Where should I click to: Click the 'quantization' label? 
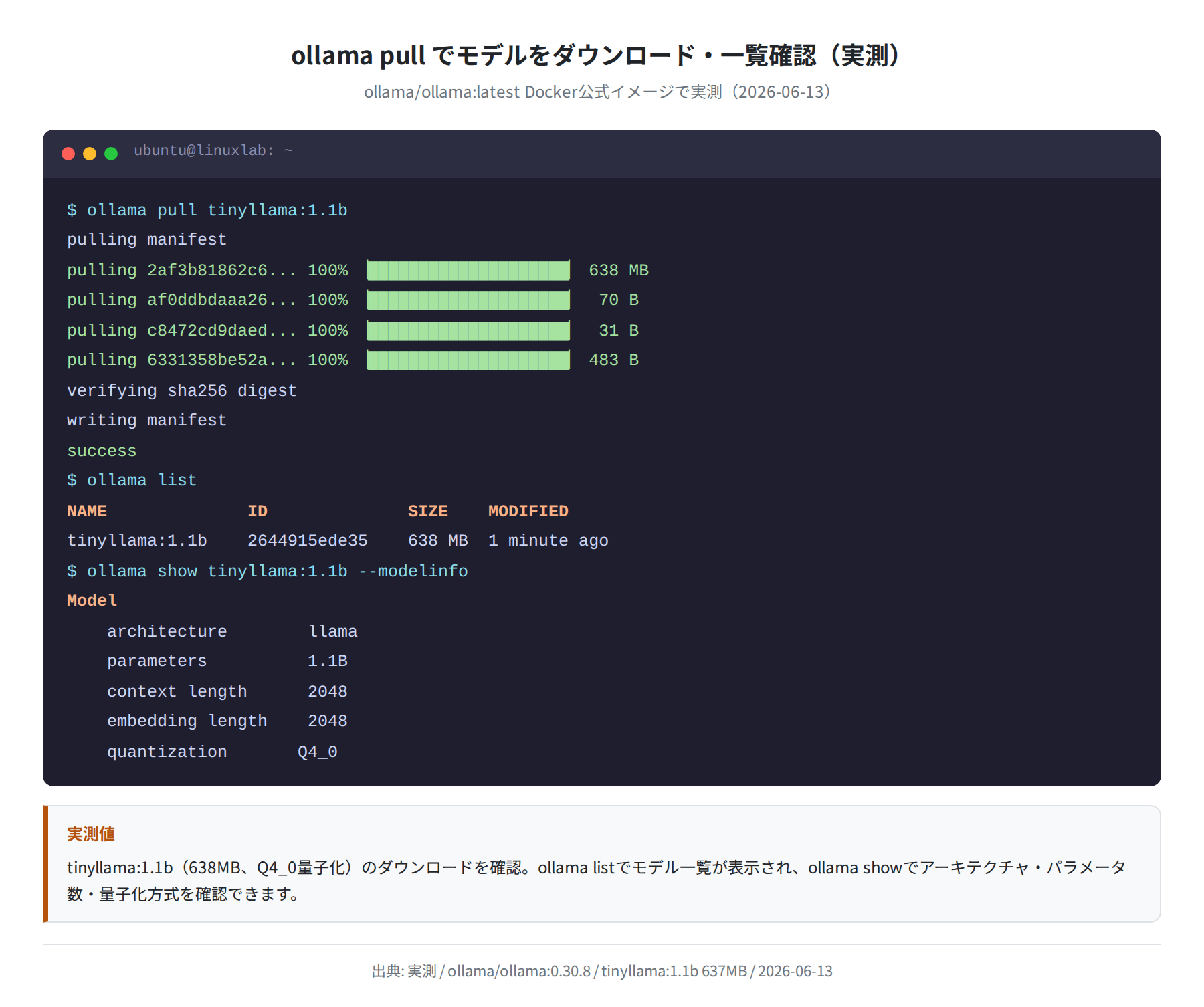click(x=167, y=752)
